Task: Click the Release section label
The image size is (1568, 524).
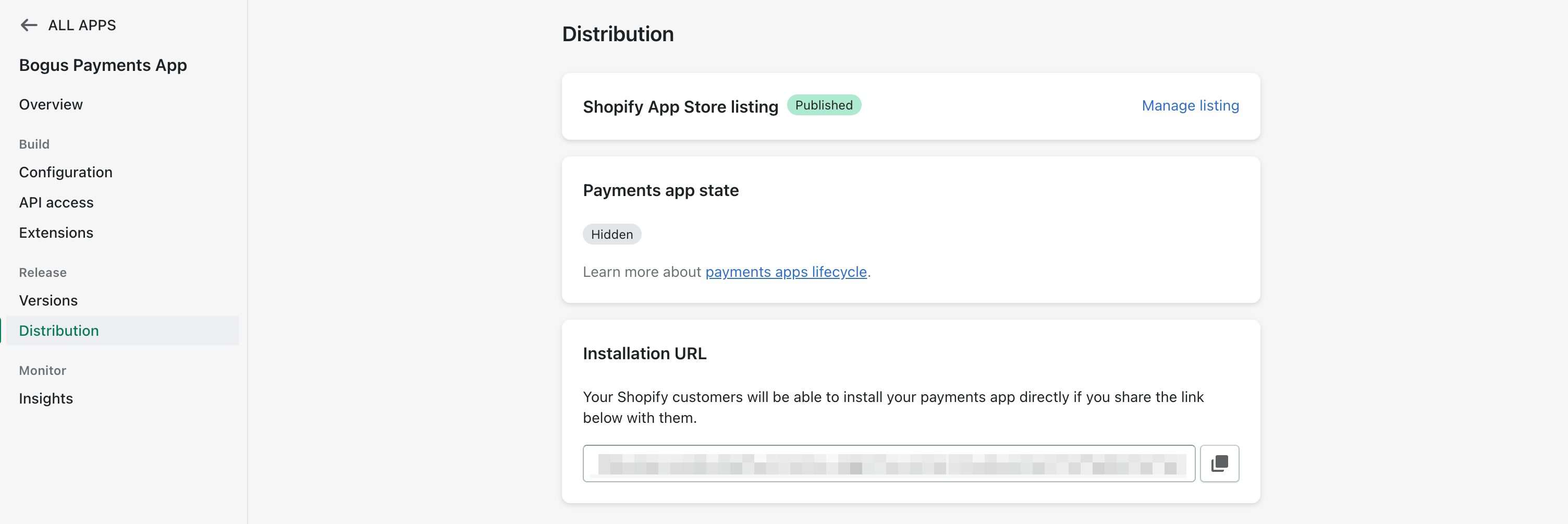Action: click(43, 272)
